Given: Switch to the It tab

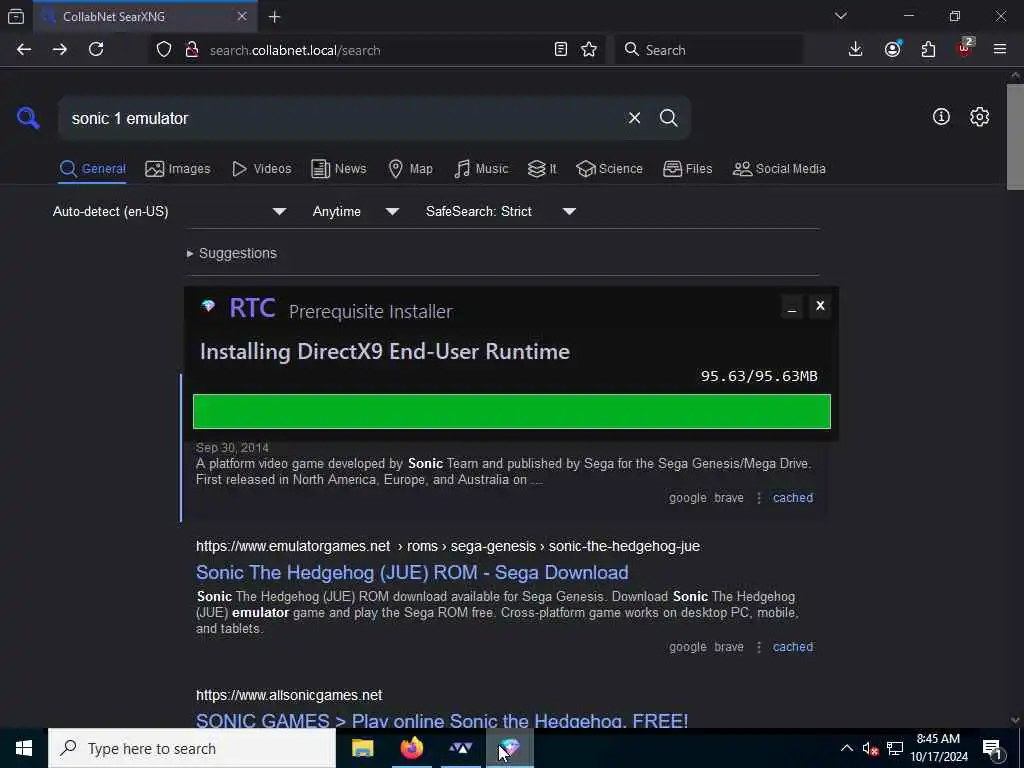Looking at the screenshot, I should coord(541,168).
